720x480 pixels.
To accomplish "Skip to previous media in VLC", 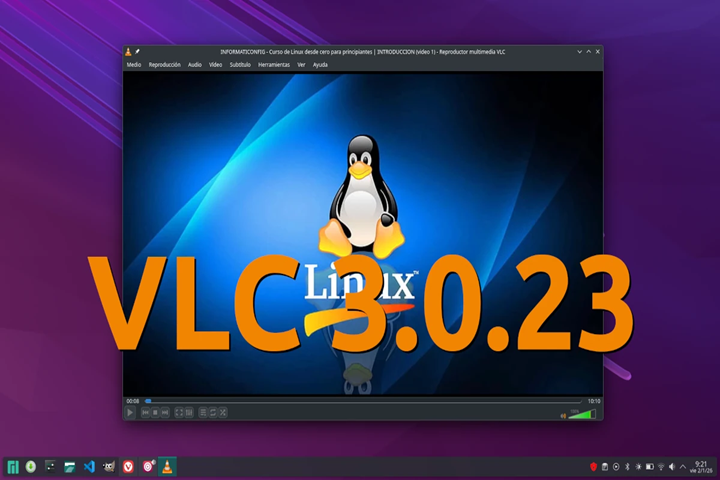I will coord(146,412).
